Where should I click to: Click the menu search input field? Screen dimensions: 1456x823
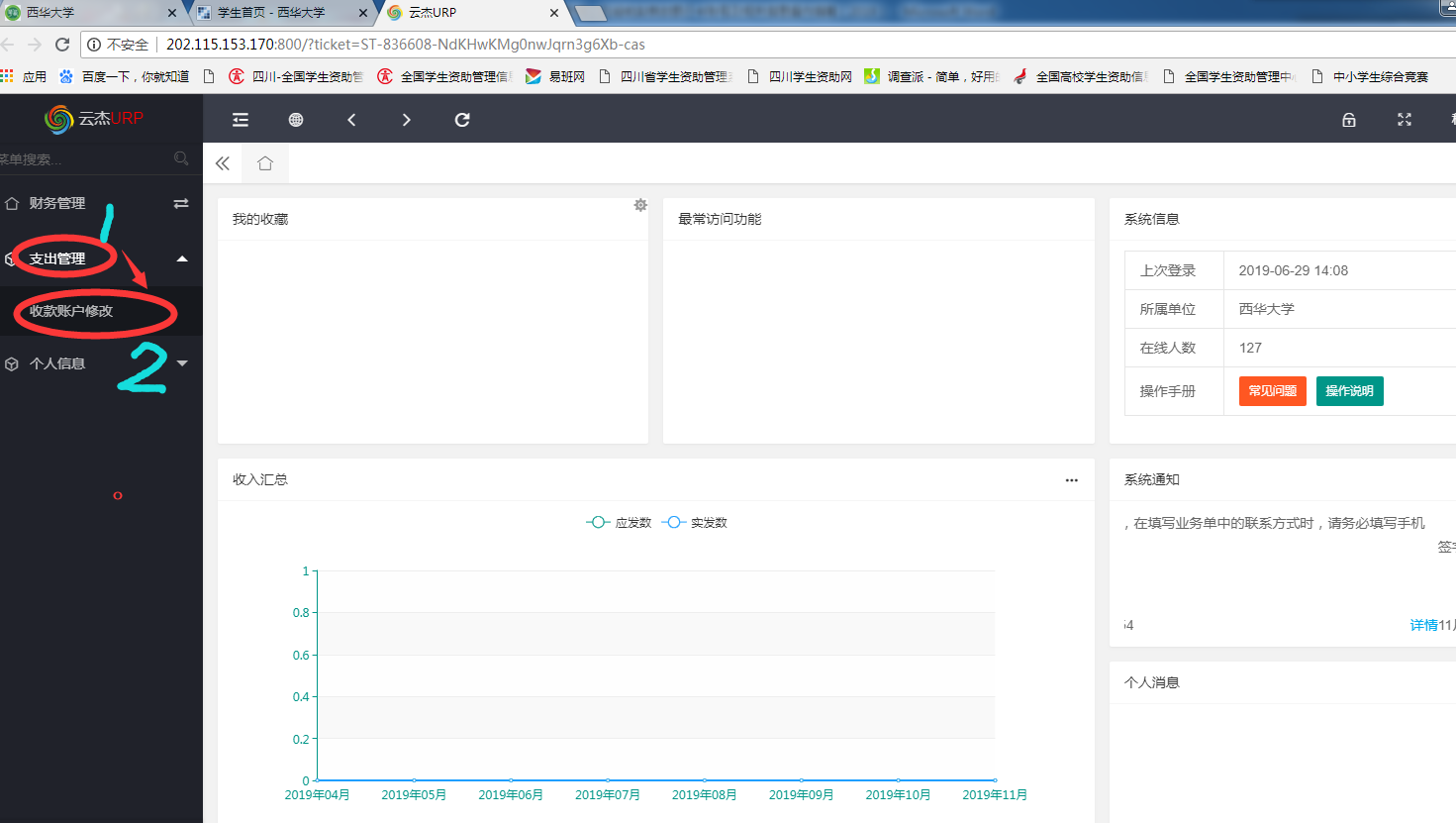point(84,159)
